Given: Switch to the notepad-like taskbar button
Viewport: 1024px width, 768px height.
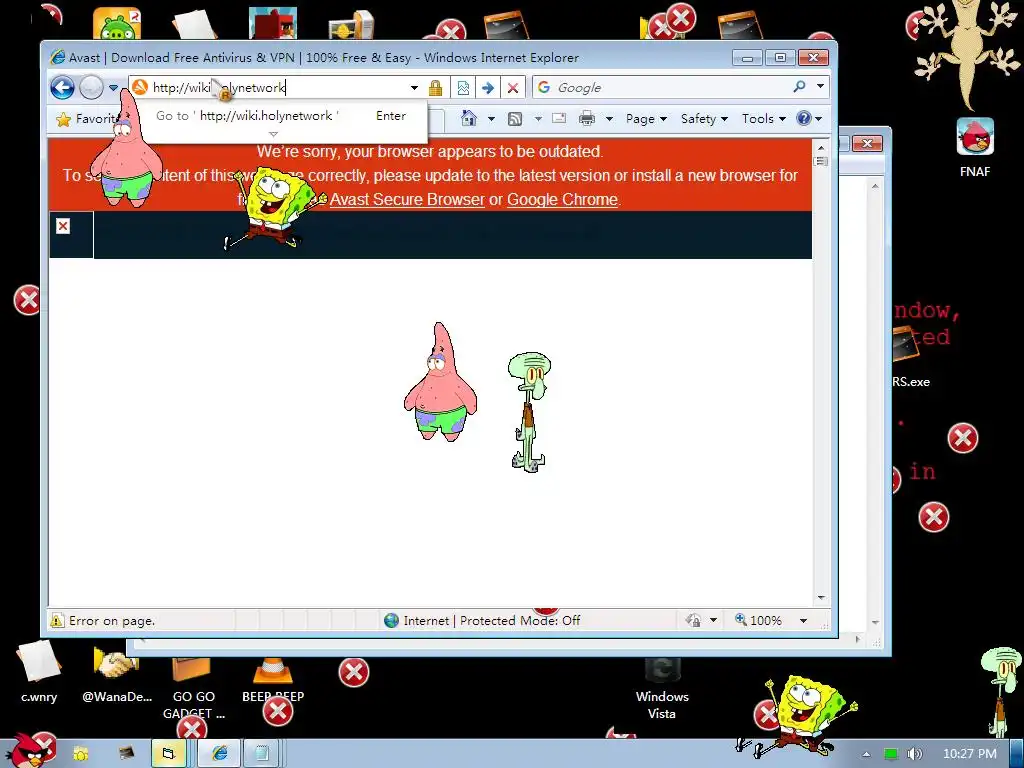Looking at the screenshot, I should pyautogui.click(x=263, y=754).
